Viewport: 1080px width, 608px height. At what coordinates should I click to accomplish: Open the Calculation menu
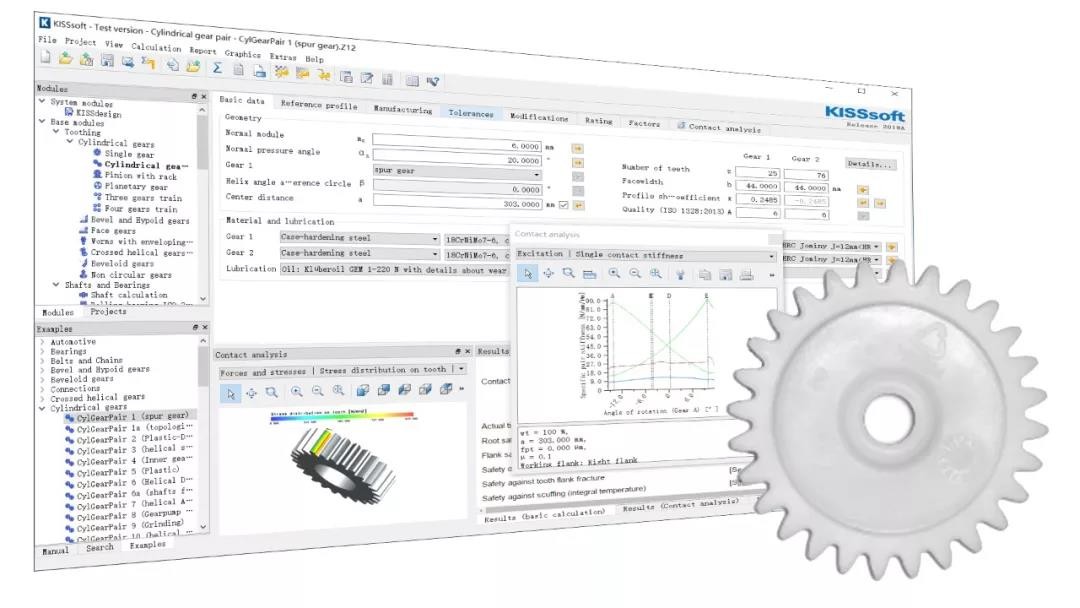pyautogui.click(x=156, y=48)
